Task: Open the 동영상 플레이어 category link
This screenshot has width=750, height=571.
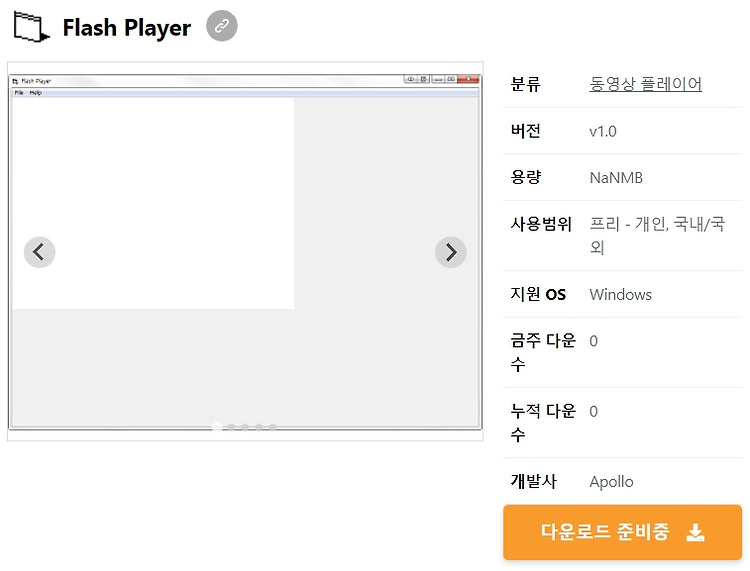Action: click(645, 84)
